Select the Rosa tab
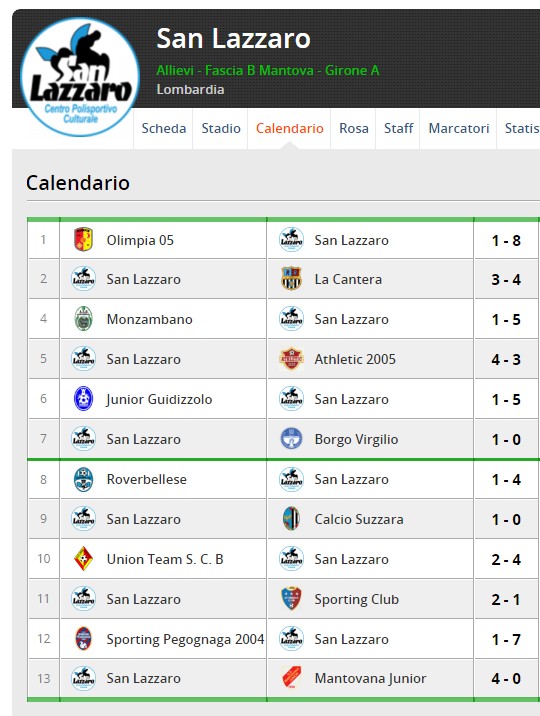540x716 pixels. [354, 128]
